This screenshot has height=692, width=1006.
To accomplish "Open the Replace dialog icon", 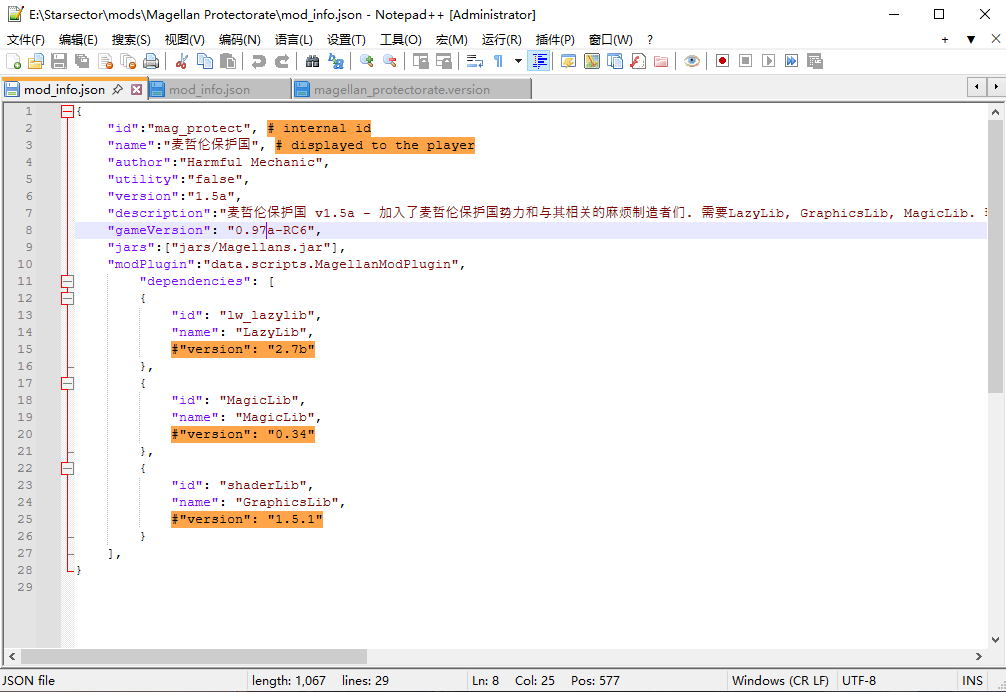I will (336, 61).
